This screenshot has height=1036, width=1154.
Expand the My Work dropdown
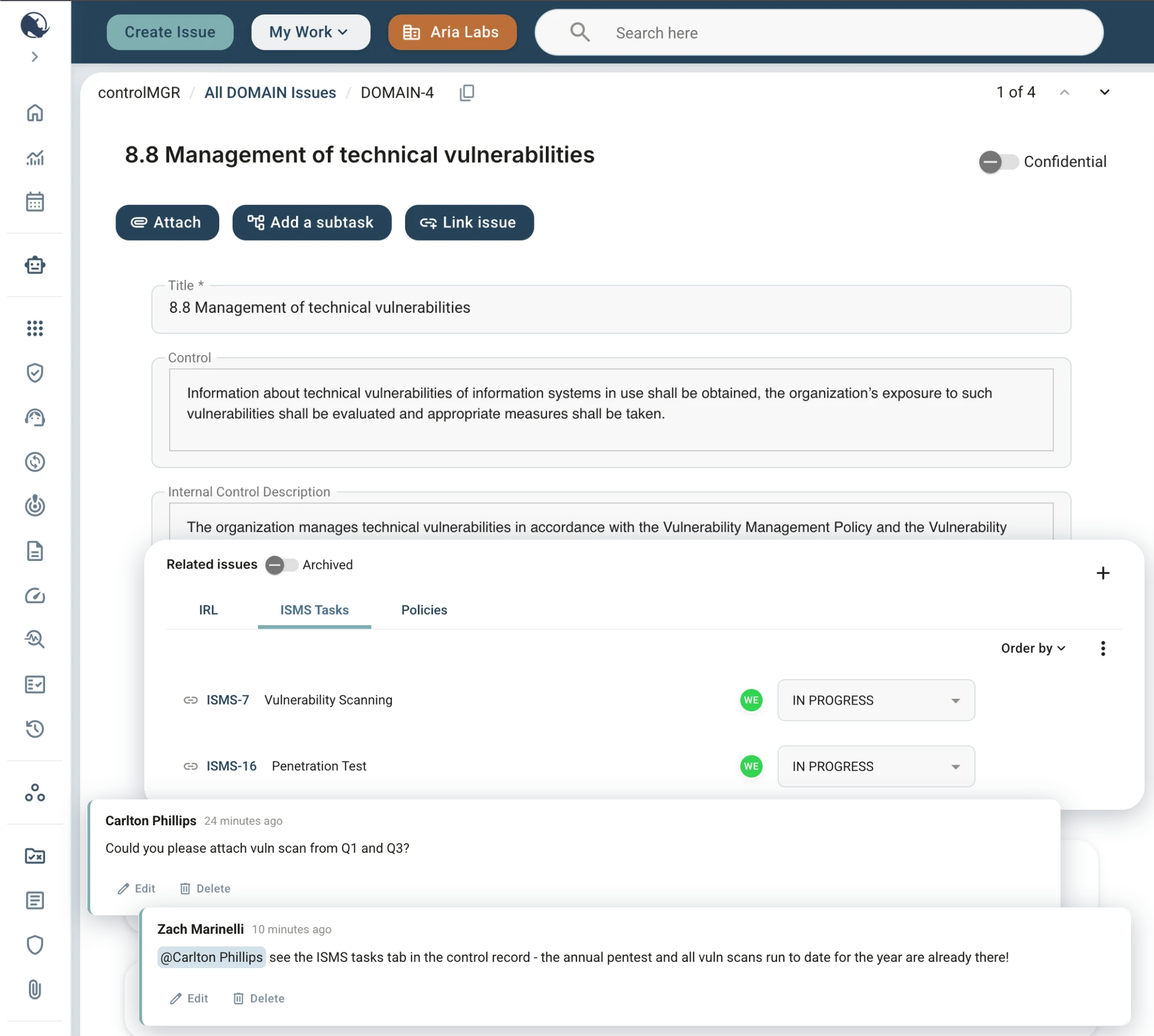click(x=310, y=32)
